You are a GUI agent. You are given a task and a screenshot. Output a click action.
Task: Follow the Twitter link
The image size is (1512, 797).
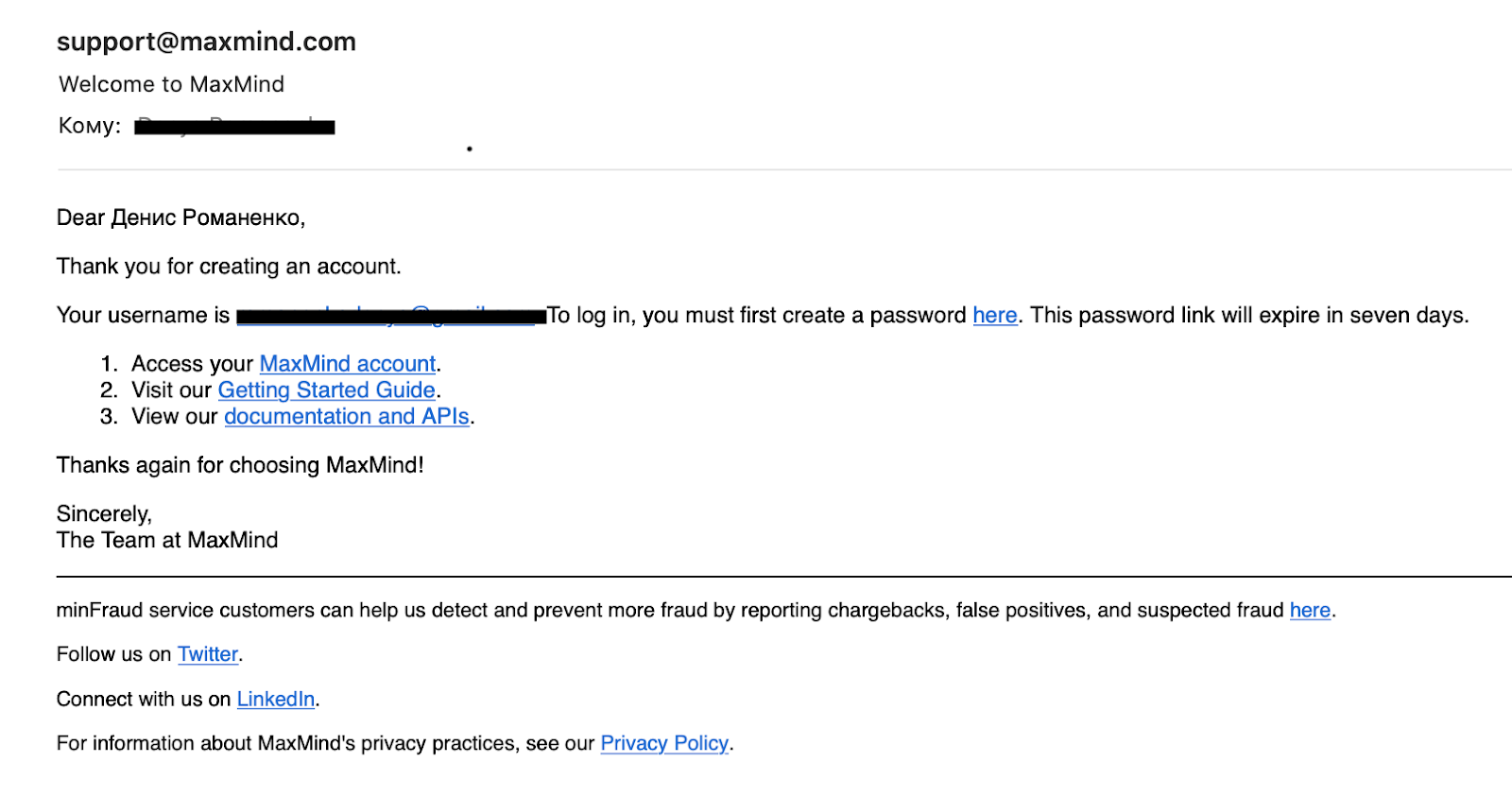[208, 654]
